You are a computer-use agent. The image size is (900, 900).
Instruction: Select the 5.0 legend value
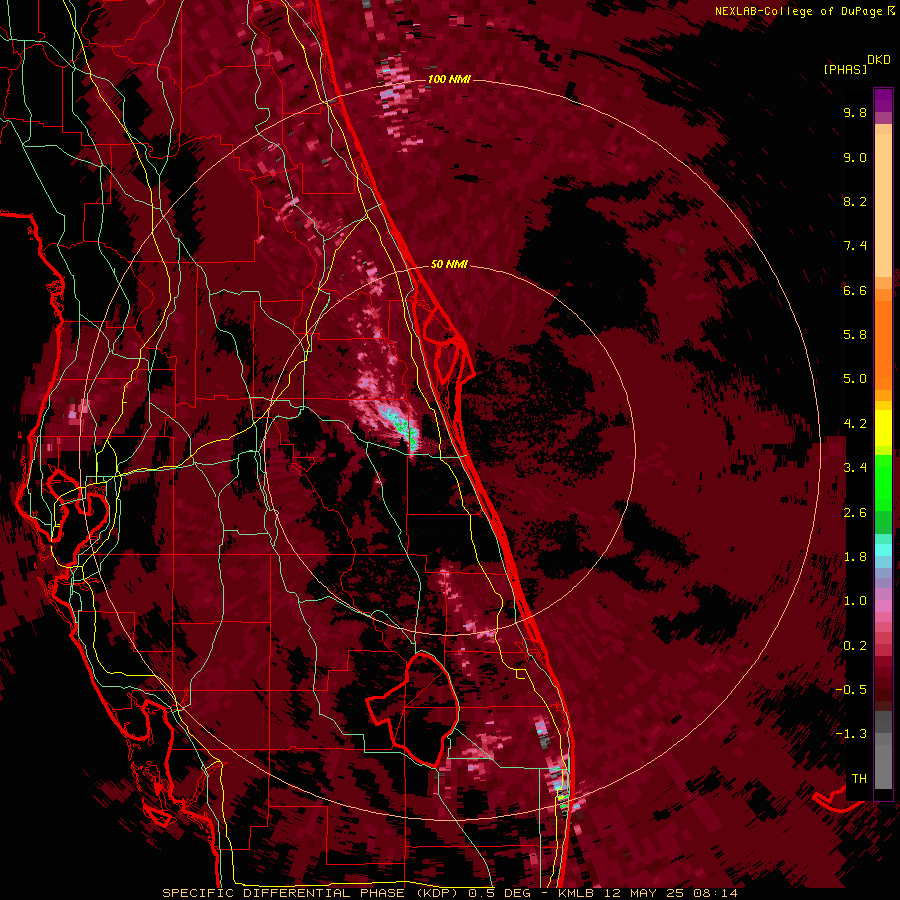[855, 379]
